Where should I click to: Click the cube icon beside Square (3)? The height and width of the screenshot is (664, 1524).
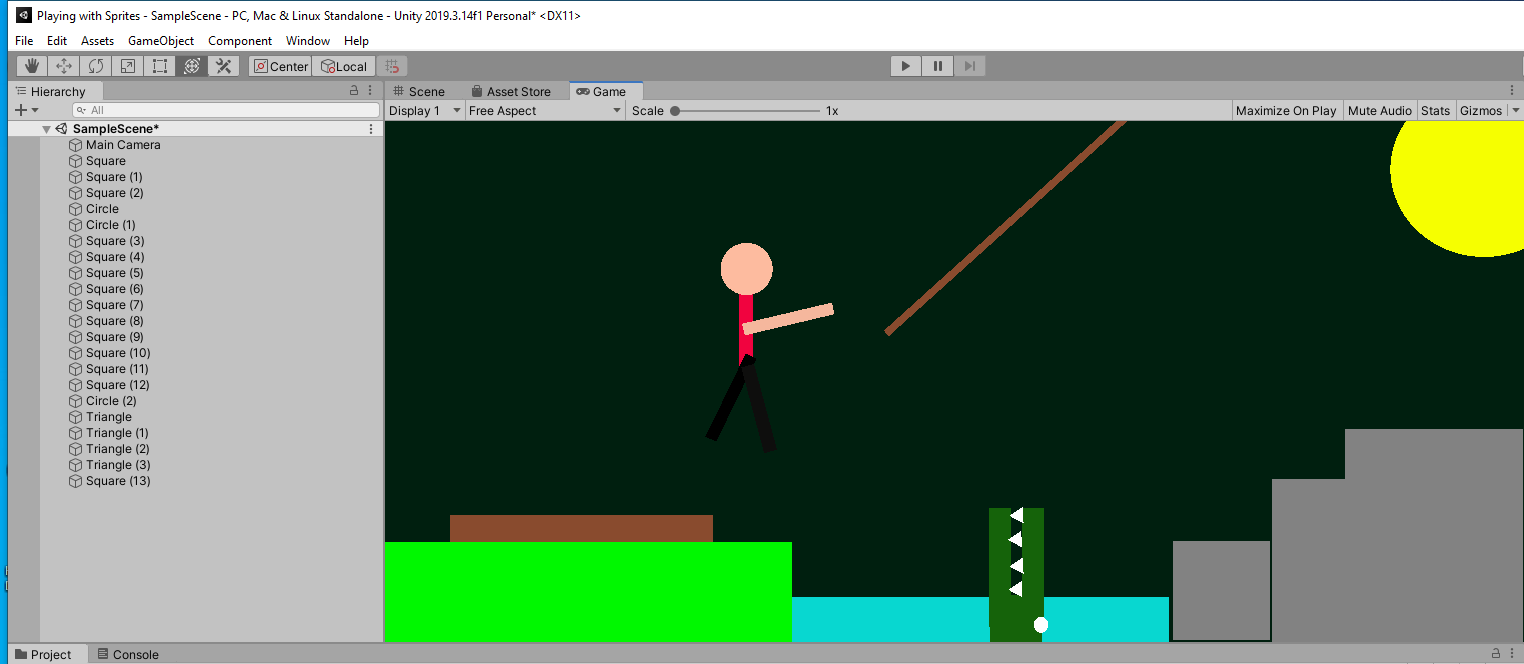75,241
